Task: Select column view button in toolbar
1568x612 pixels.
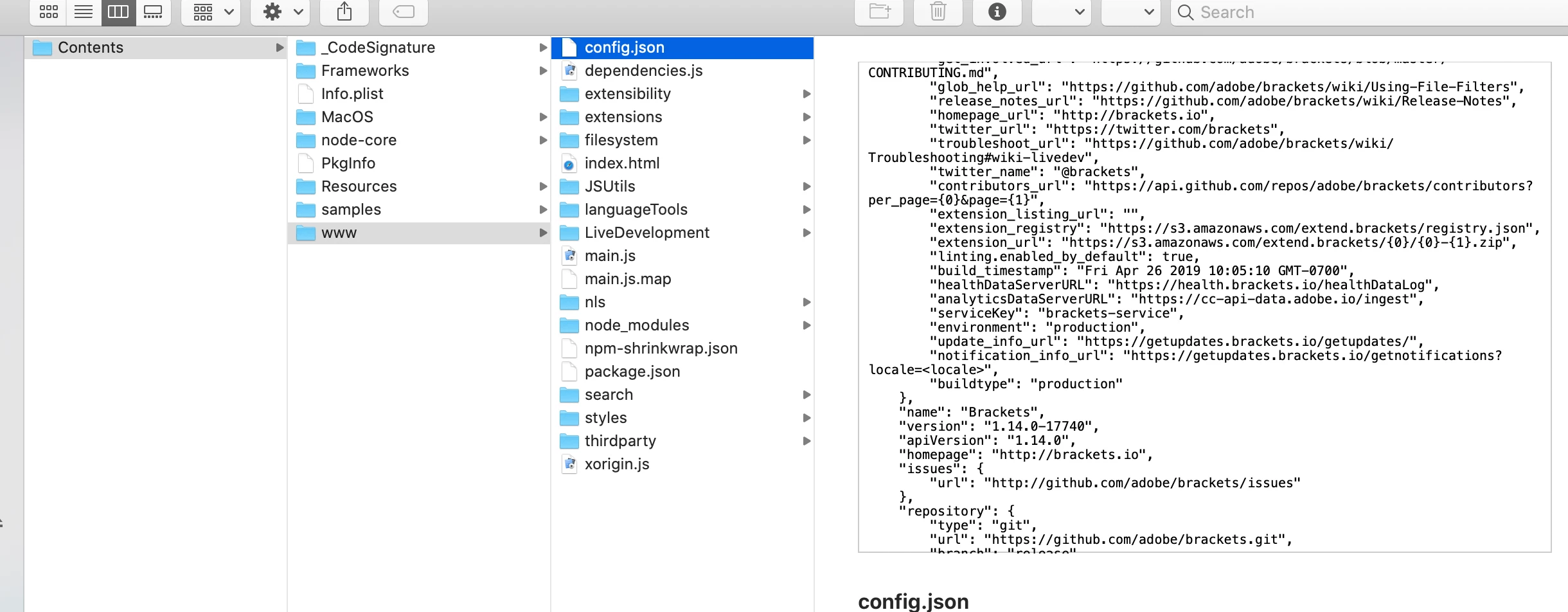Action: tap(118, 12)
